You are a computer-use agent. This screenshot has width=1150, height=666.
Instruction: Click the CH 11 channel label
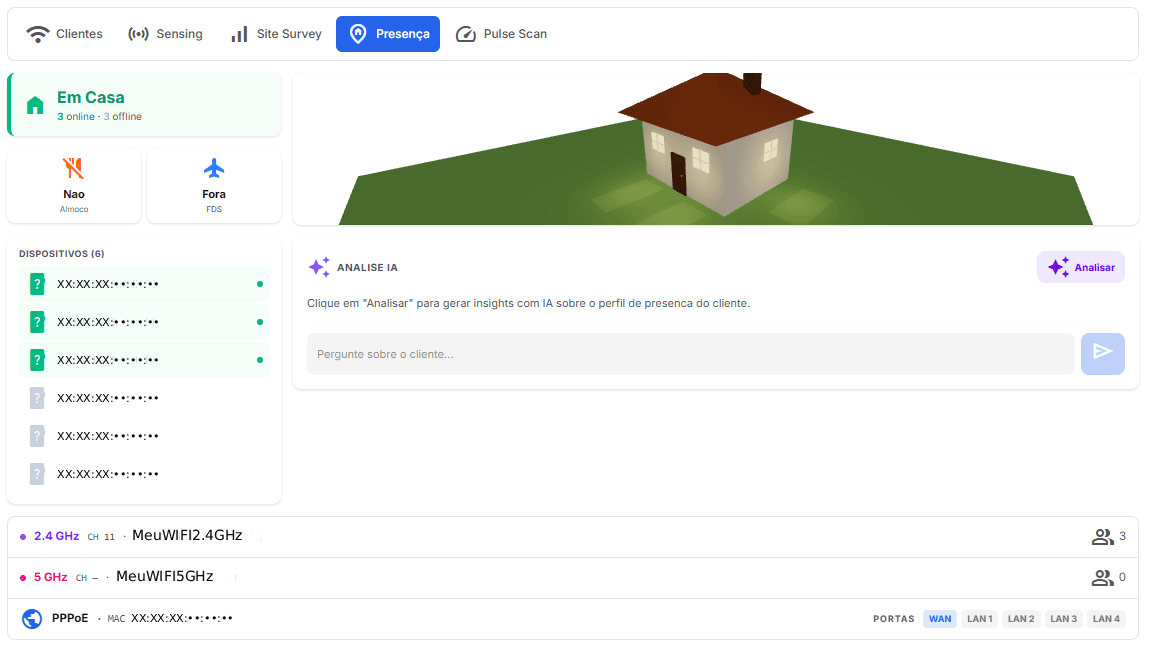(101, 537)
